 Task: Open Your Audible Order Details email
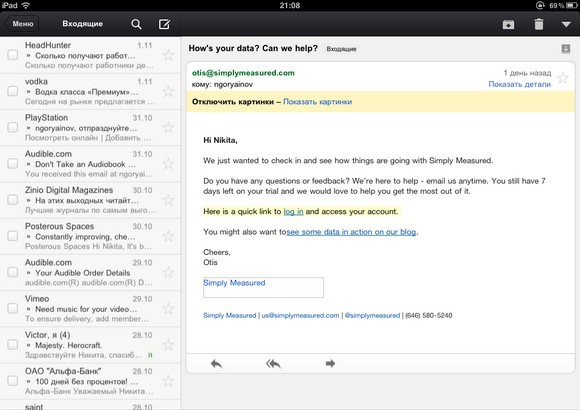[90, 273]
